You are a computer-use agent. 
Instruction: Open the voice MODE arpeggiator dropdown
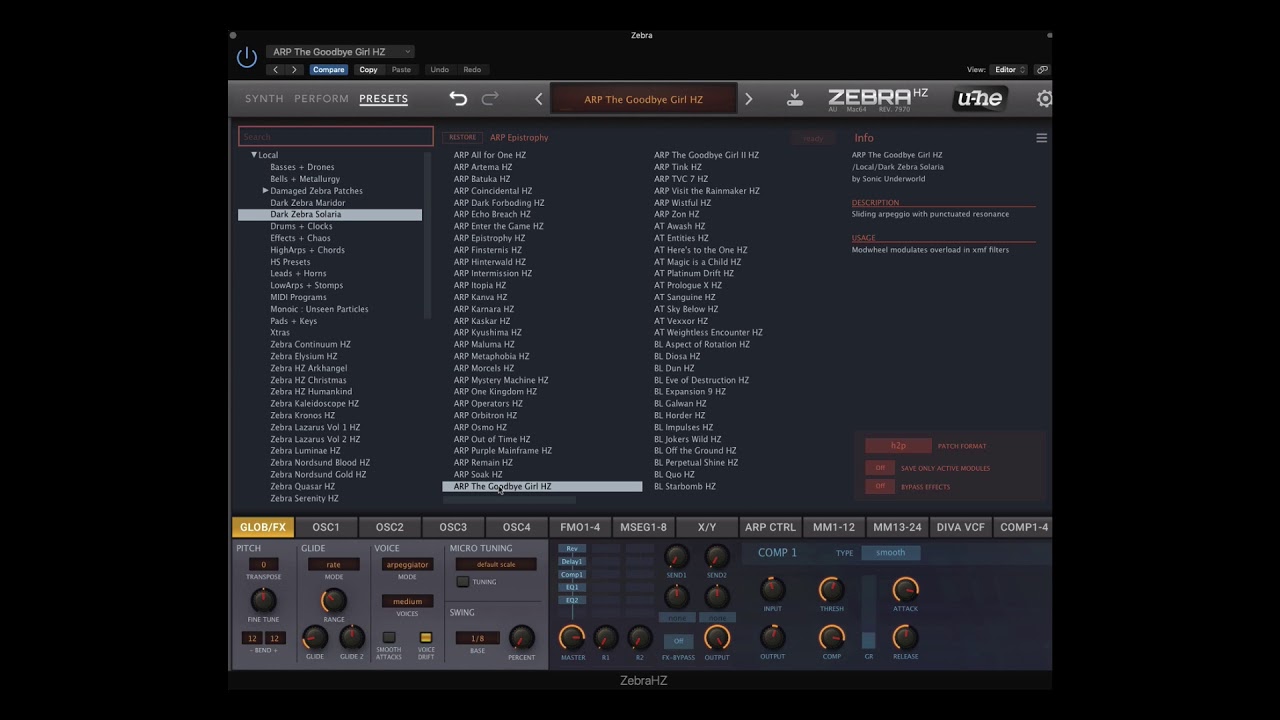coord(407,565)
